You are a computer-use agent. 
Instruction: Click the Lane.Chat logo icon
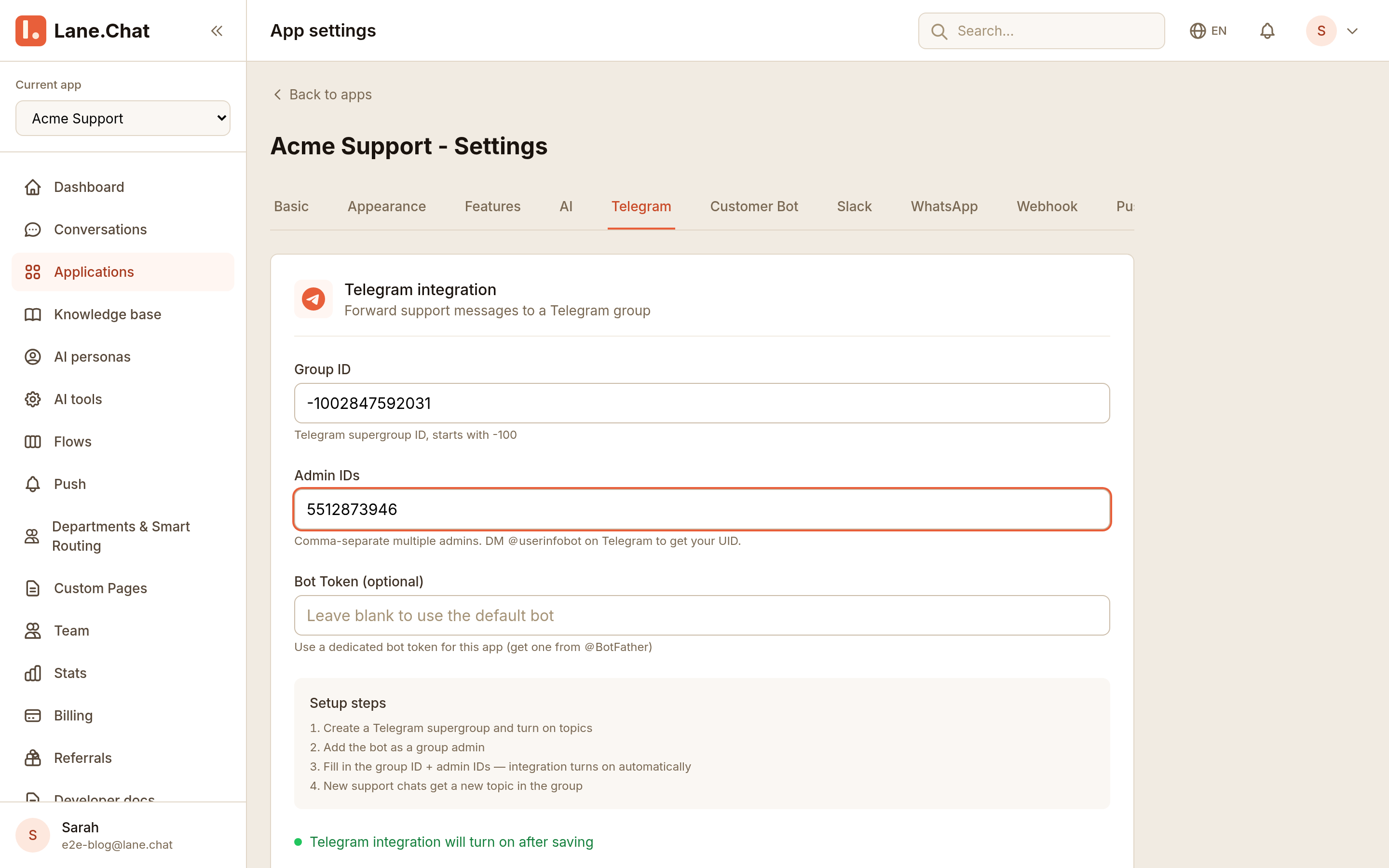pos(30,30)
